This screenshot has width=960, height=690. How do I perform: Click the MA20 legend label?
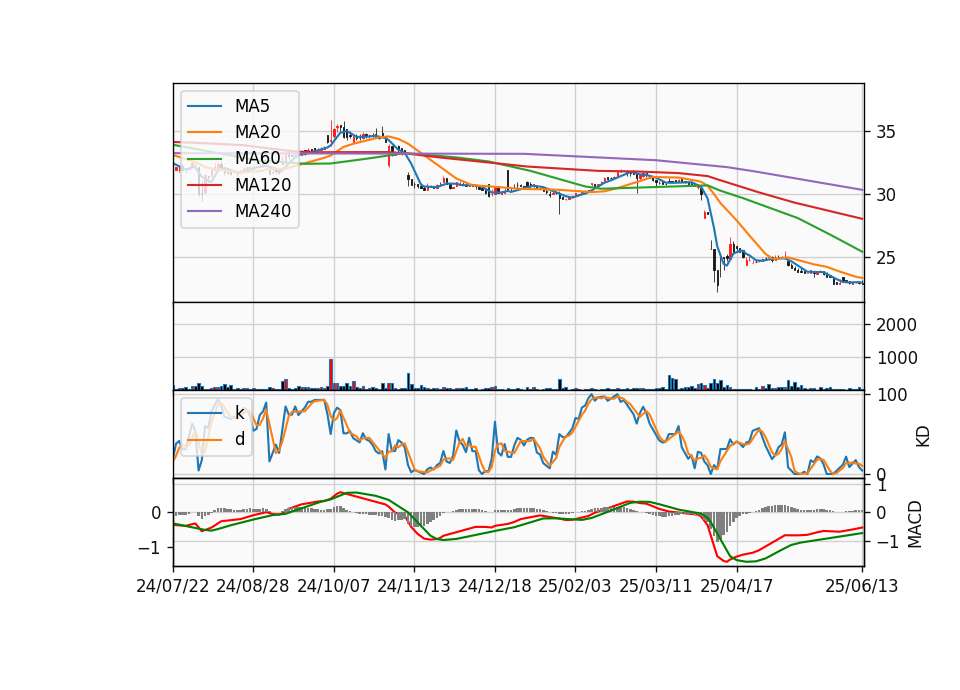pos(257,132)
